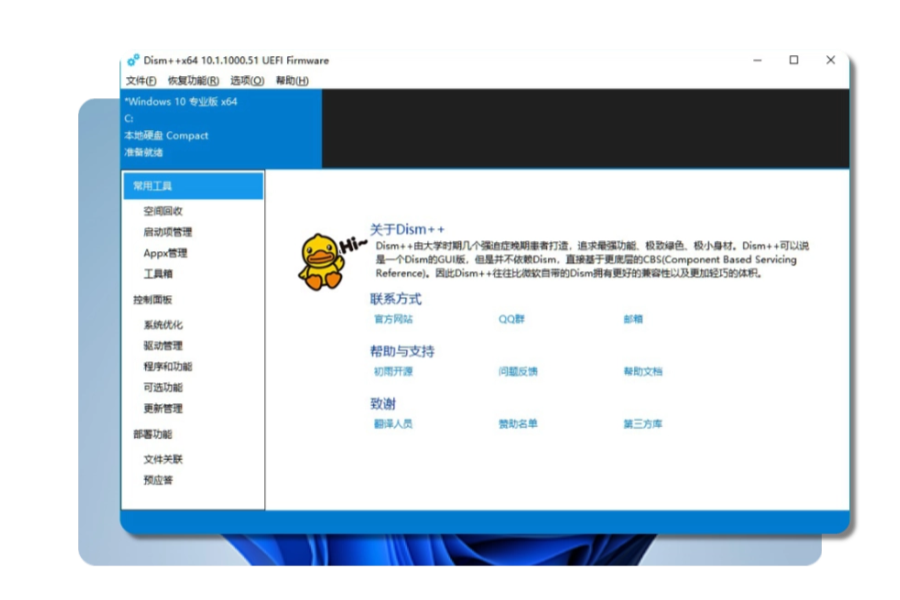Open the 第三方库 link

(643, 424)
